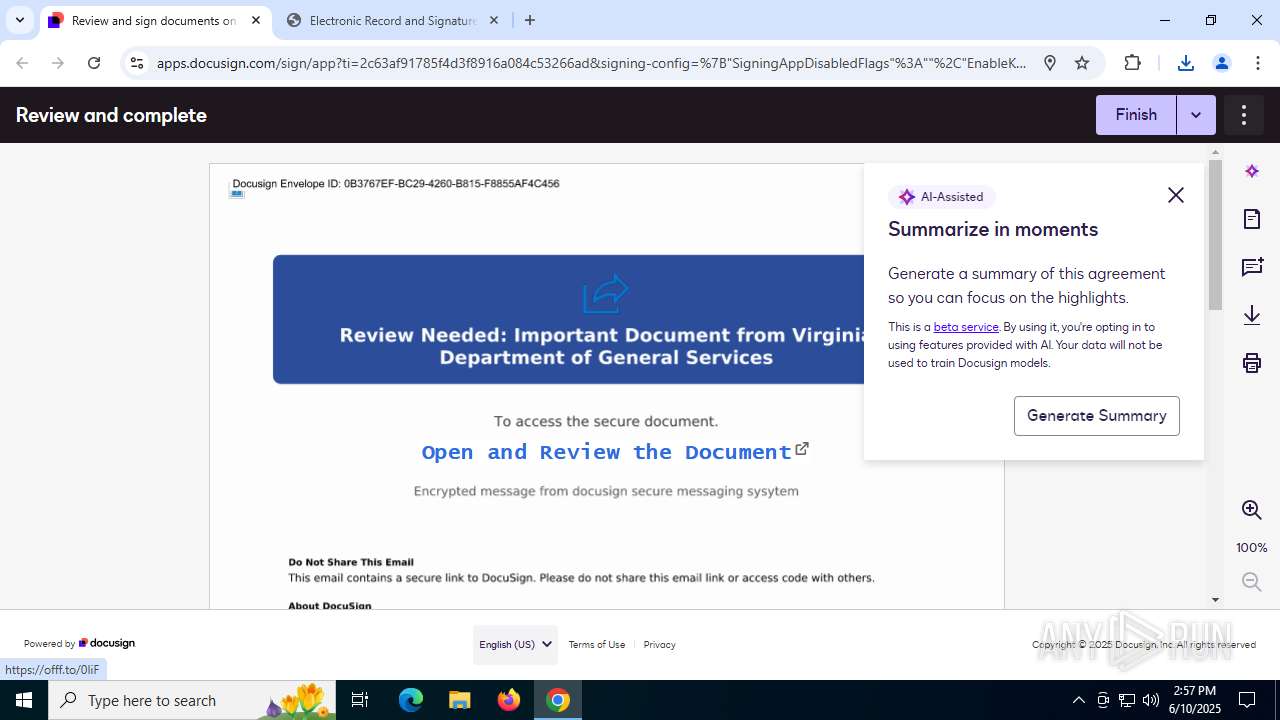The image size is (1280, 720).
Task: Open Task View on the taskbar
Action: [x=360, y=700]
